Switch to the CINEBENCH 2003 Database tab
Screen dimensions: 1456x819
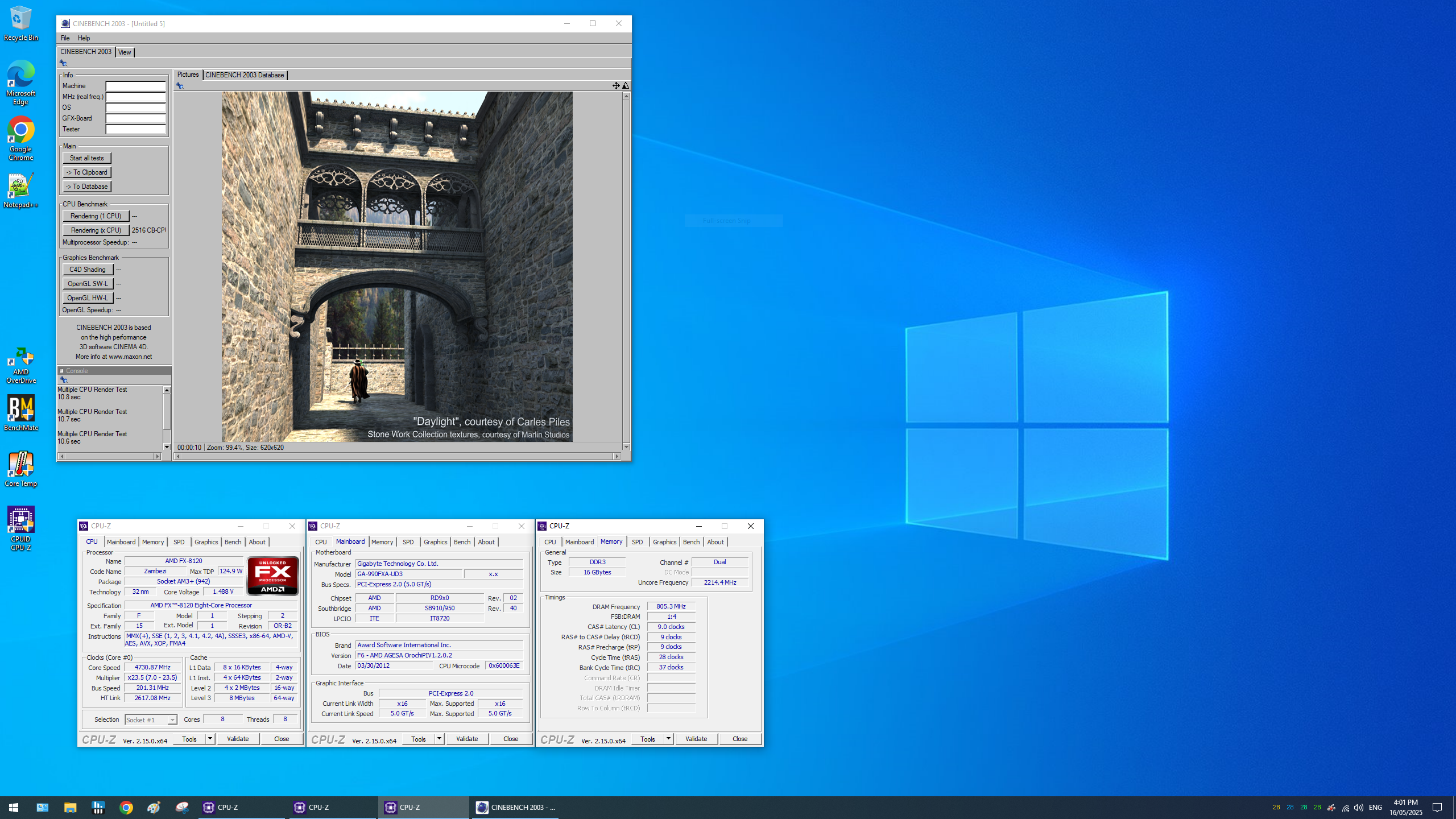(245, 75)
